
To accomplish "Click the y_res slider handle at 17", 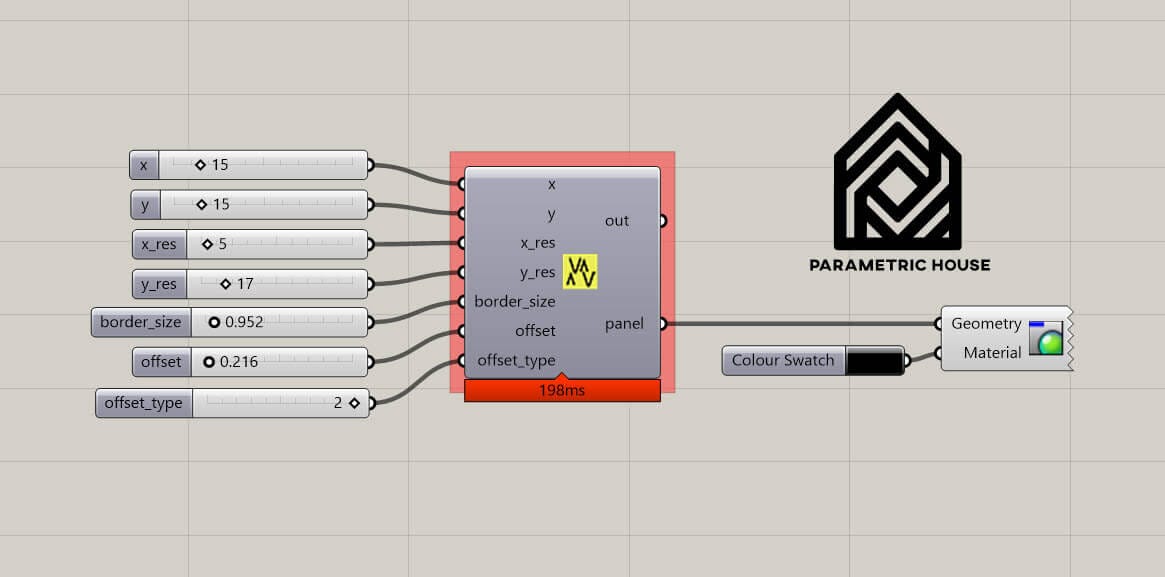I will pyautogui.click(x=225, y=284).
